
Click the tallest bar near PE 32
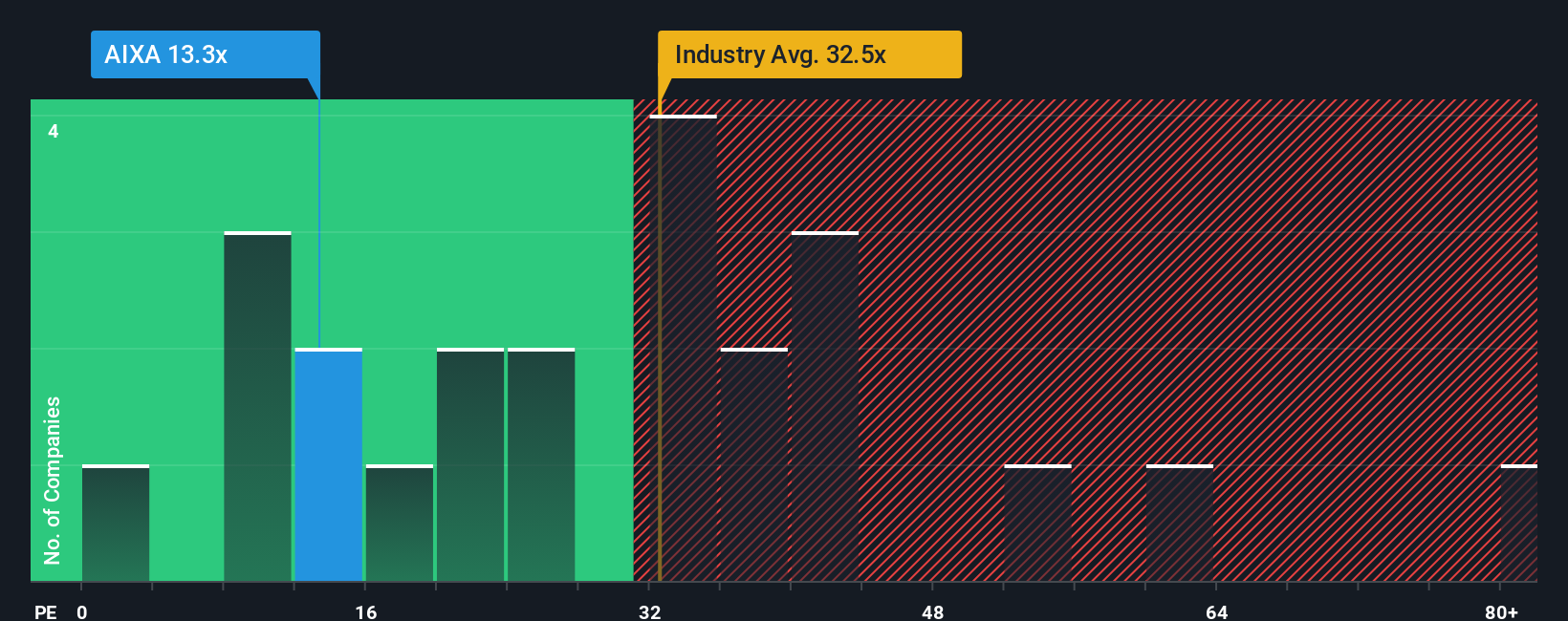click(x=683, y=348)
